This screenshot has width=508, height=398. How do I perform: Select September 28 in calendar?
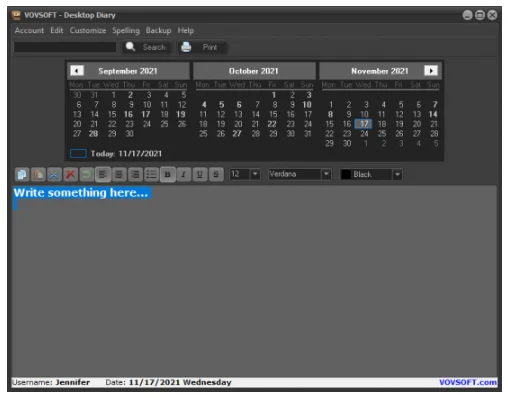(93, 134)
